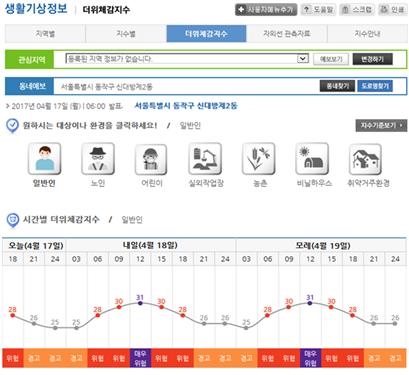
Task: Select the 일반인 (general public) icon
Action: 44,159
